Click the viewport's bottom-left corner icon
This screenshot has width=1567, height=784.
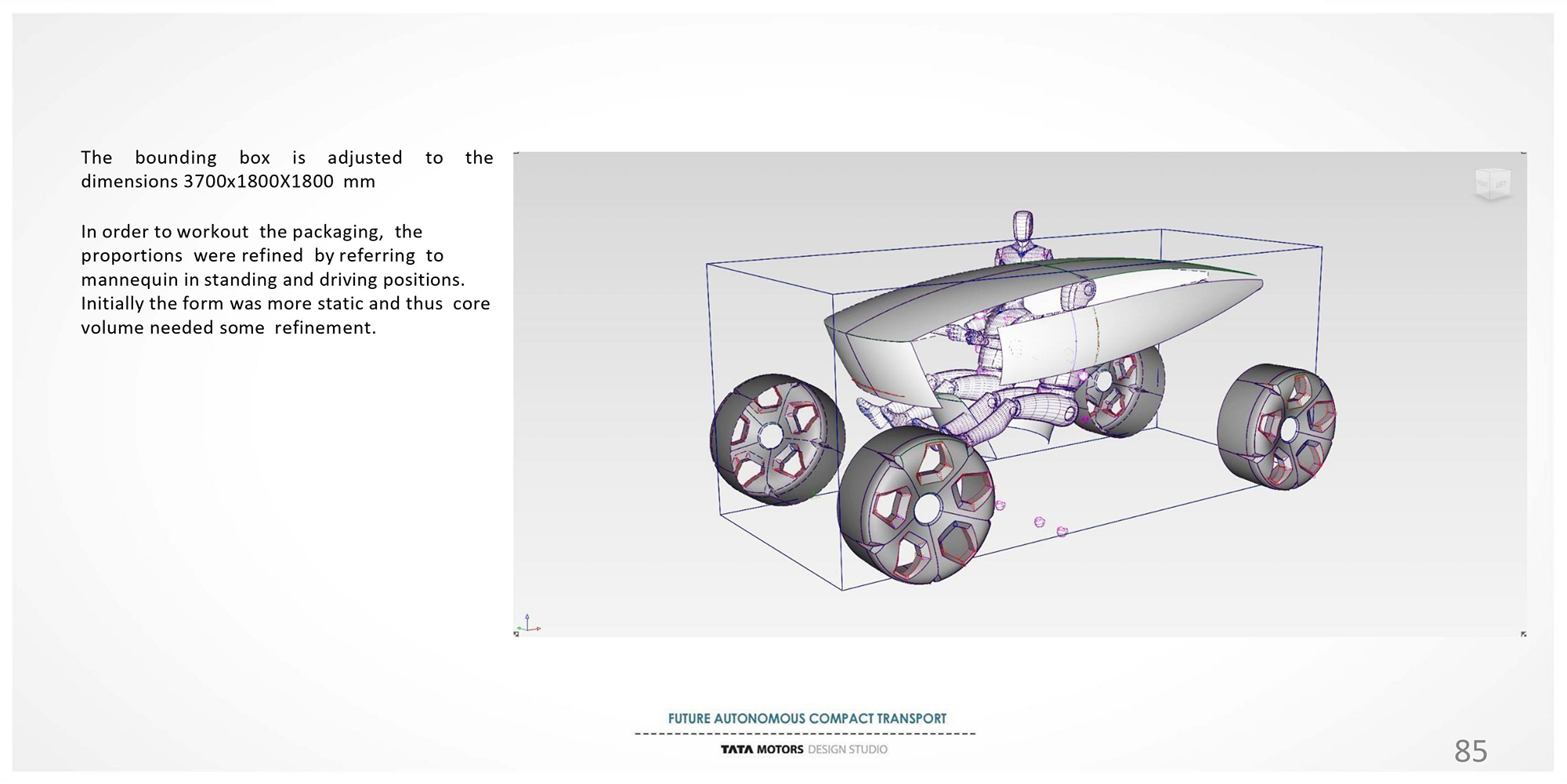(x=516, y=634)
